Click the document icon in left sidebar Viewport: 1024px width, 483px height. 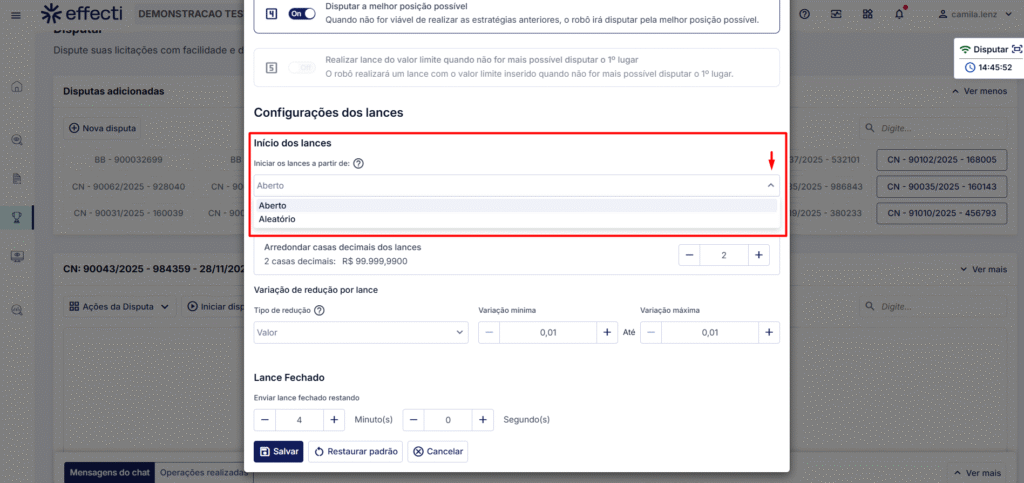click(17, 178)
